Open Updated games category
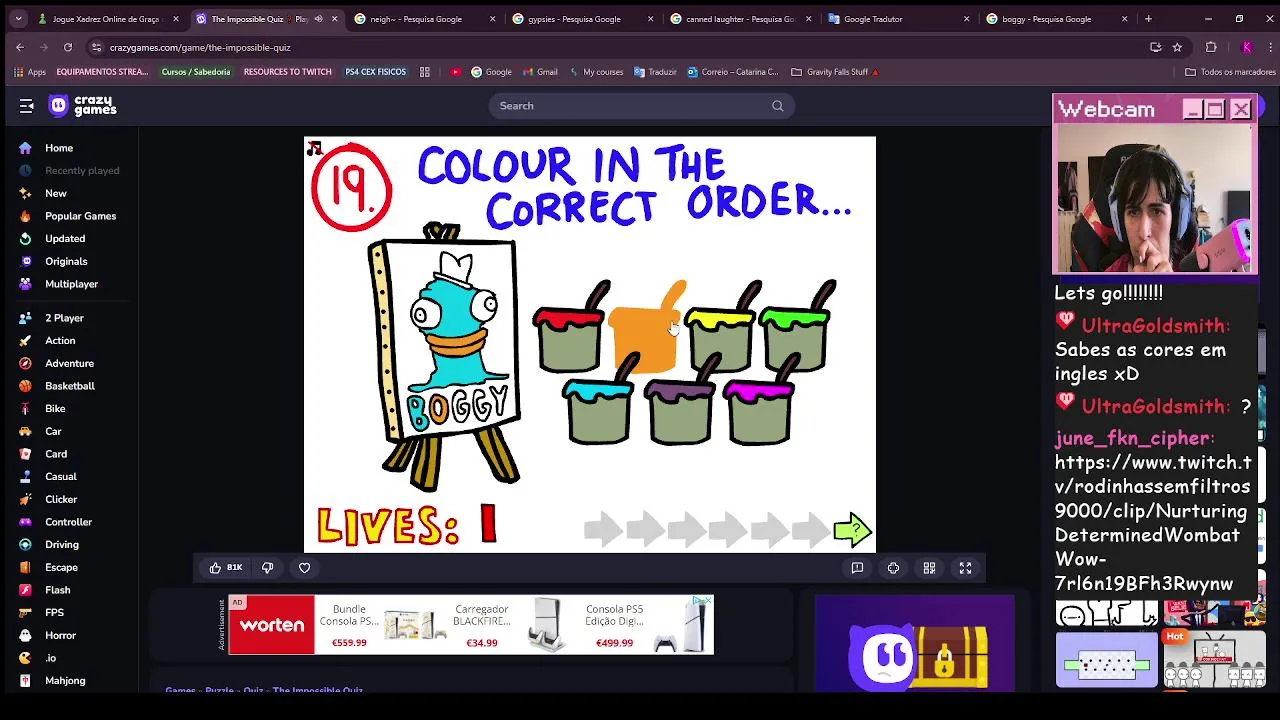The height and width of the screenshot is (720, 1280). click(65, 239)
